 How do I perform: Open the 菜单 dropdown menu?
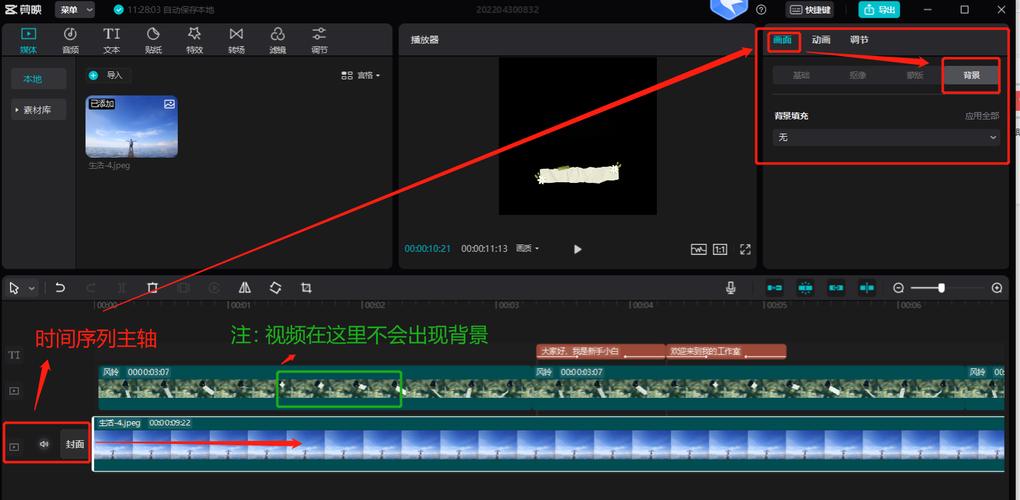tap(75, 10)
